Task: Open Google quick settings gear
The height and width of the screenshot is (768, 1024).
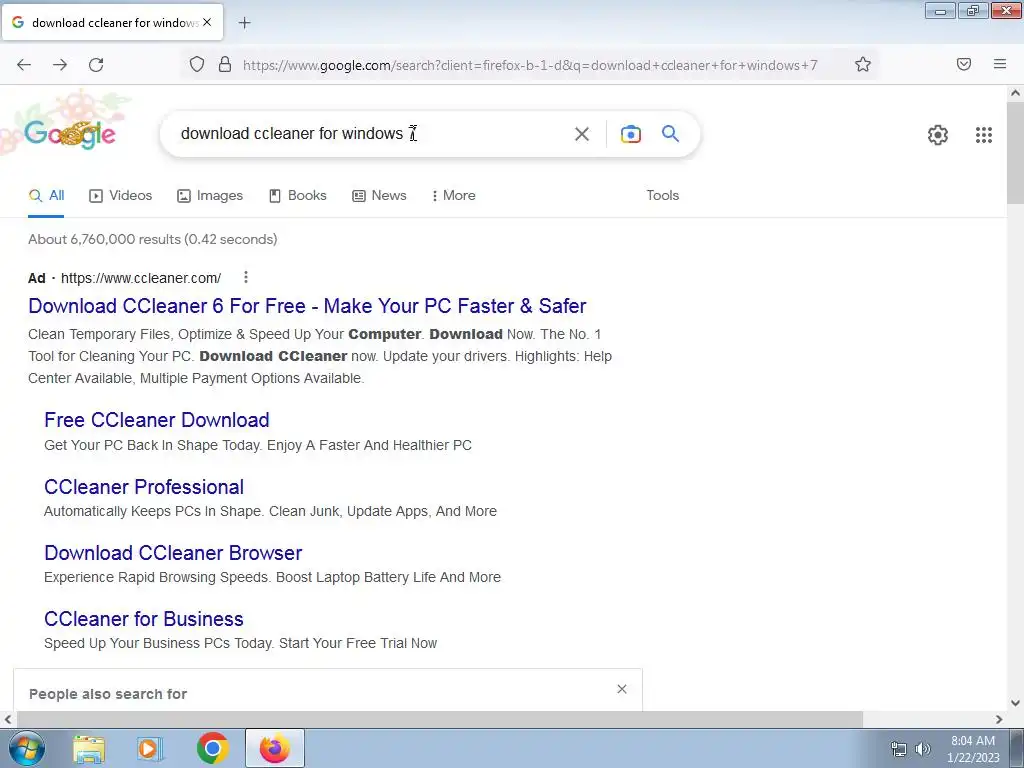Action: pyautogui.click(x=938, y=135)
